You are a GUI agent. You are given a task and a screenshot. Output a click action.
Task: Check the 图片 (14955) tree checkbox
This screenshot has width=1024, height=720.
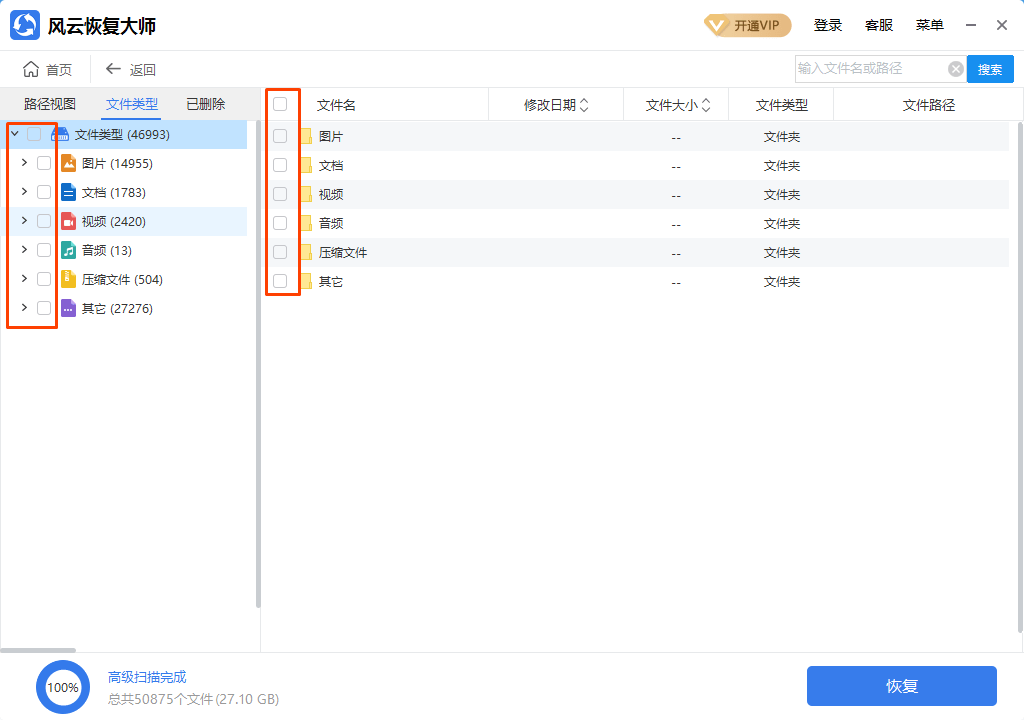[x=44, y=163]
